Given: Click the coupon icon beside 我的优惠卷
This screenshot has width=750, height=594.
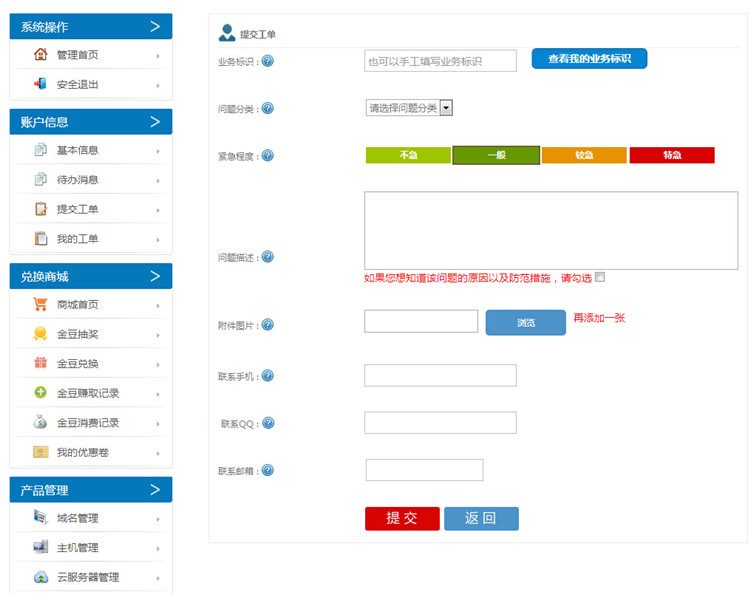Looking at the screenshot, I should [41, 451].
